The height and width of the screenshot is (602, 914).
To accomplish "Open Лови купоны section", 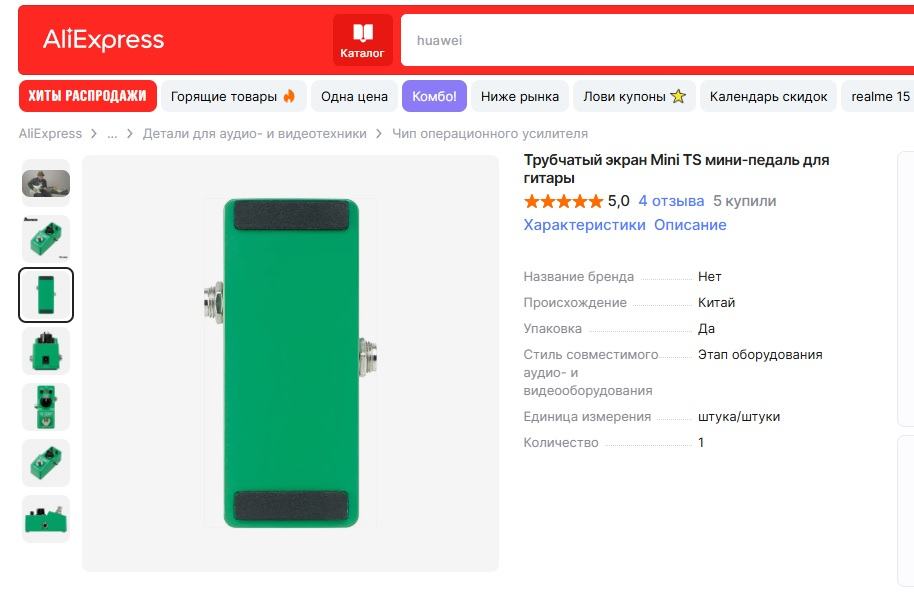I will click(634, 97).
